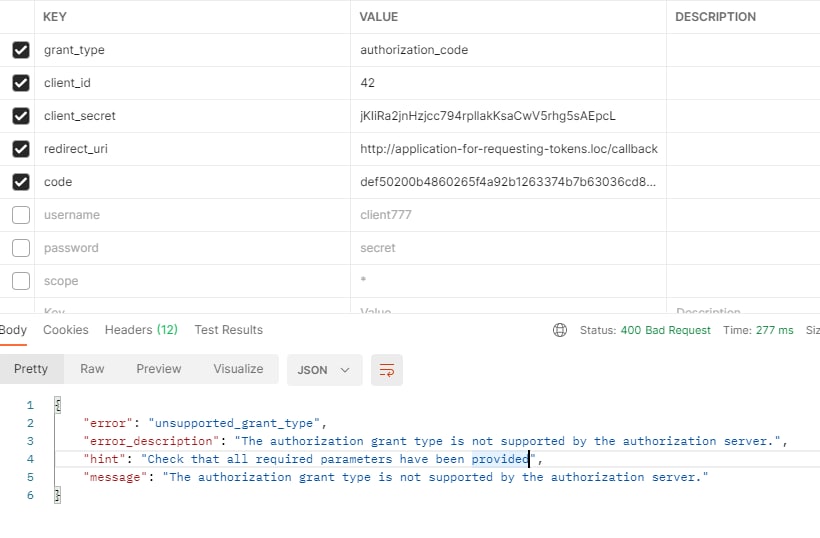Image resolution: width=820 pixels, height=538 pixels.
Task: Click the redirect_uri value field
Action: tap(509, 149)
